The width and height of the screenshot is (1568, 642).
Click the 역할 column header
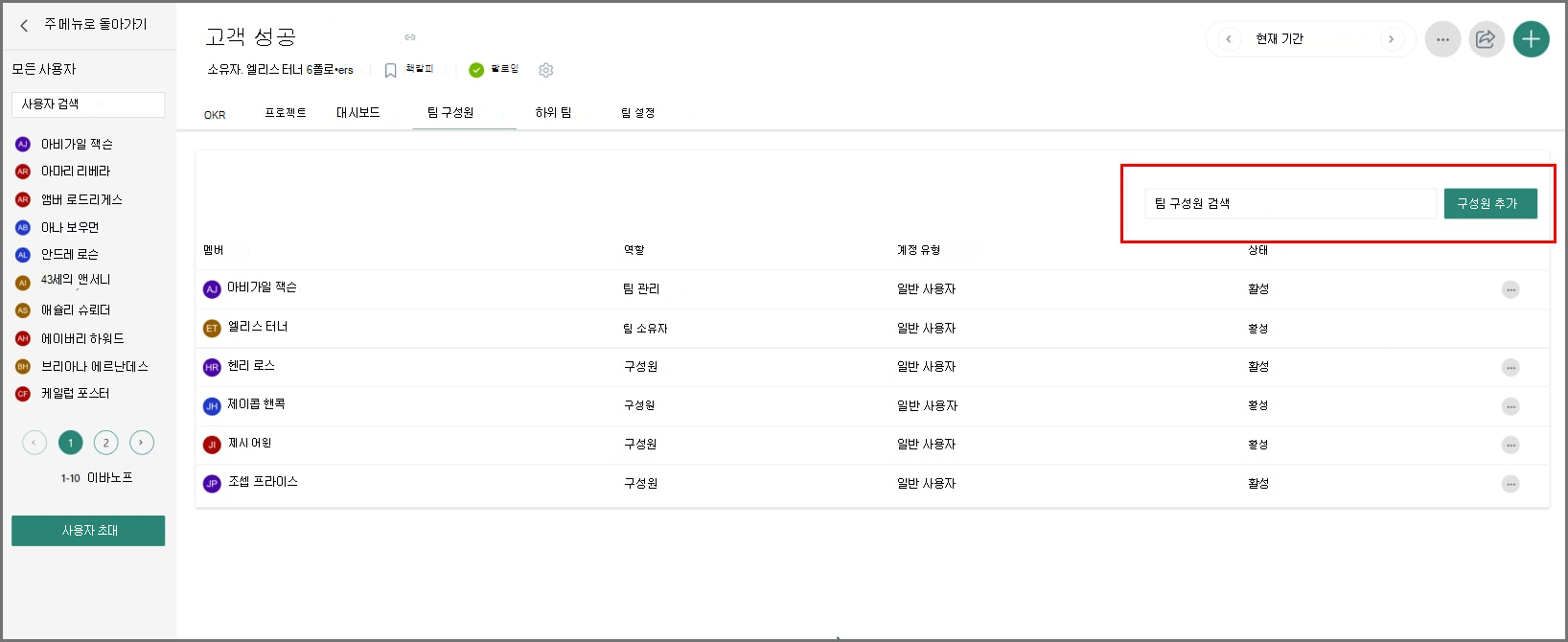(x=634, y=250)
